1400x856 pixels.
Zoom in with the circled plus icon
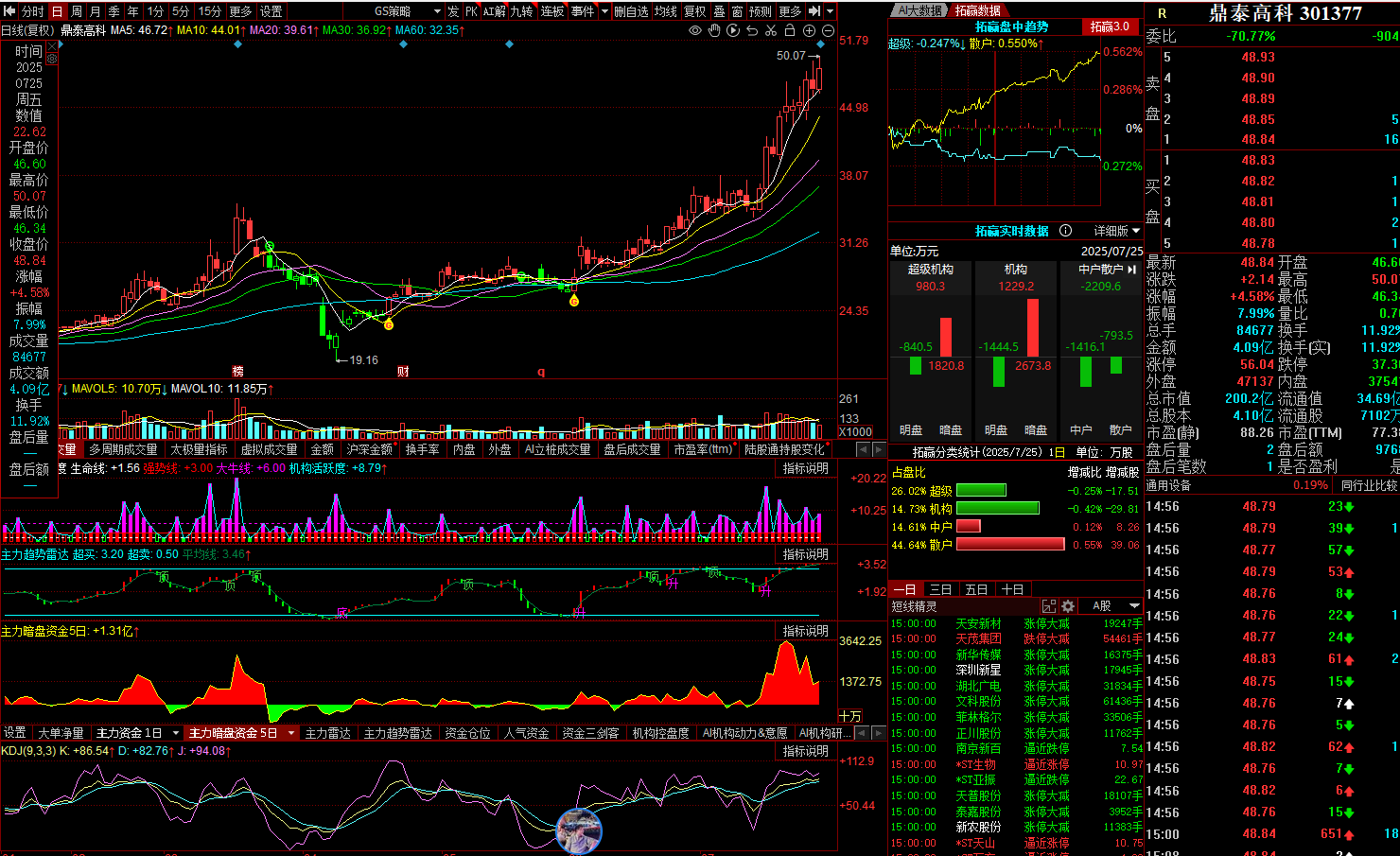coord(809,30)
